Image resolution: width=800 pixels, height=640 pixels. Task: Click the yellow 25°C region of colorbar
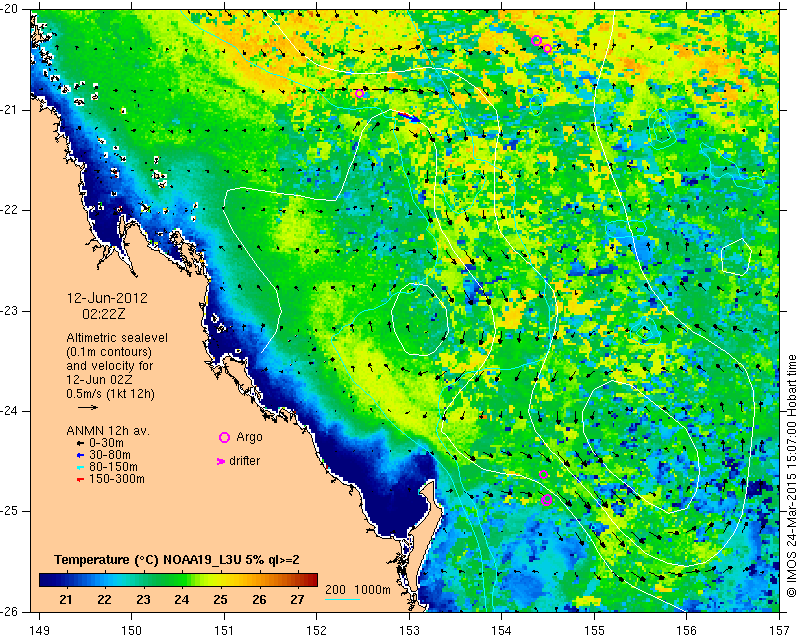219,580
